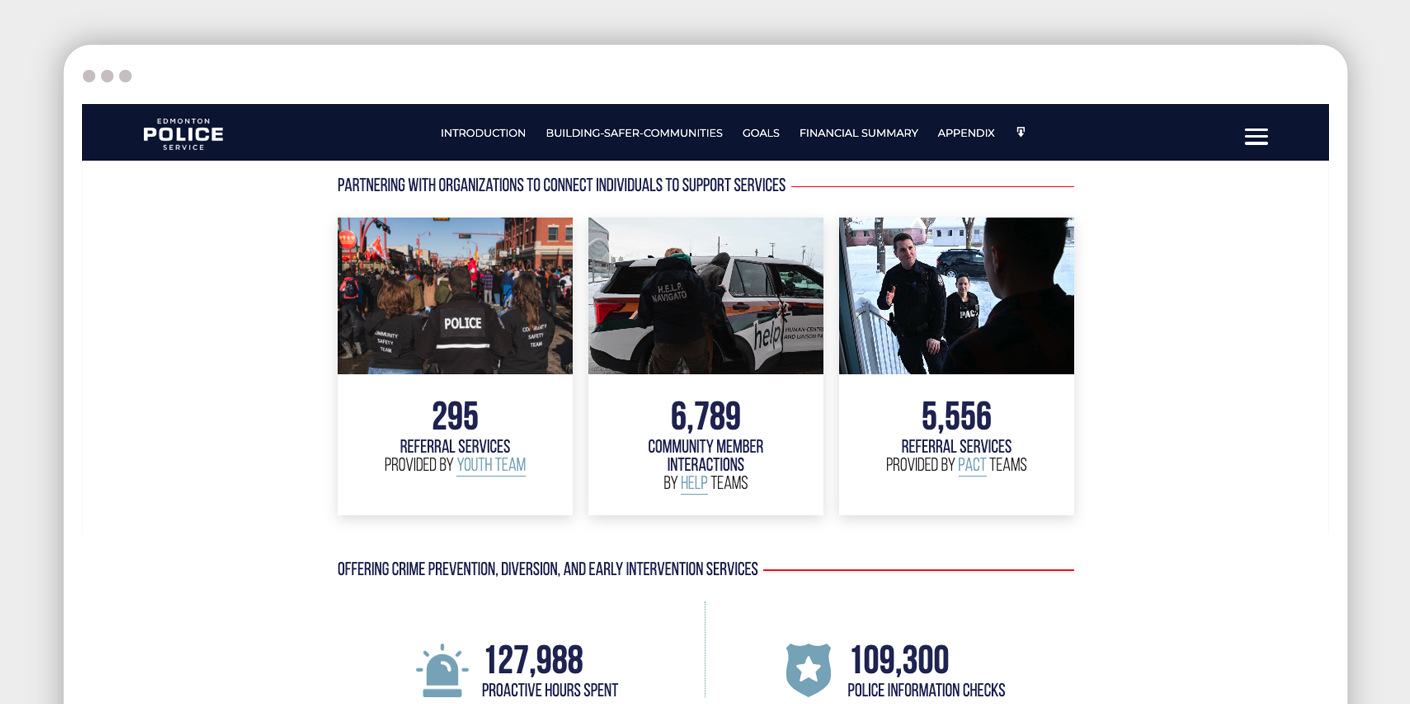Open Building-Safer-Communities in the navigation
This screenshot has height=704, width=1410.
coord(634,133)
